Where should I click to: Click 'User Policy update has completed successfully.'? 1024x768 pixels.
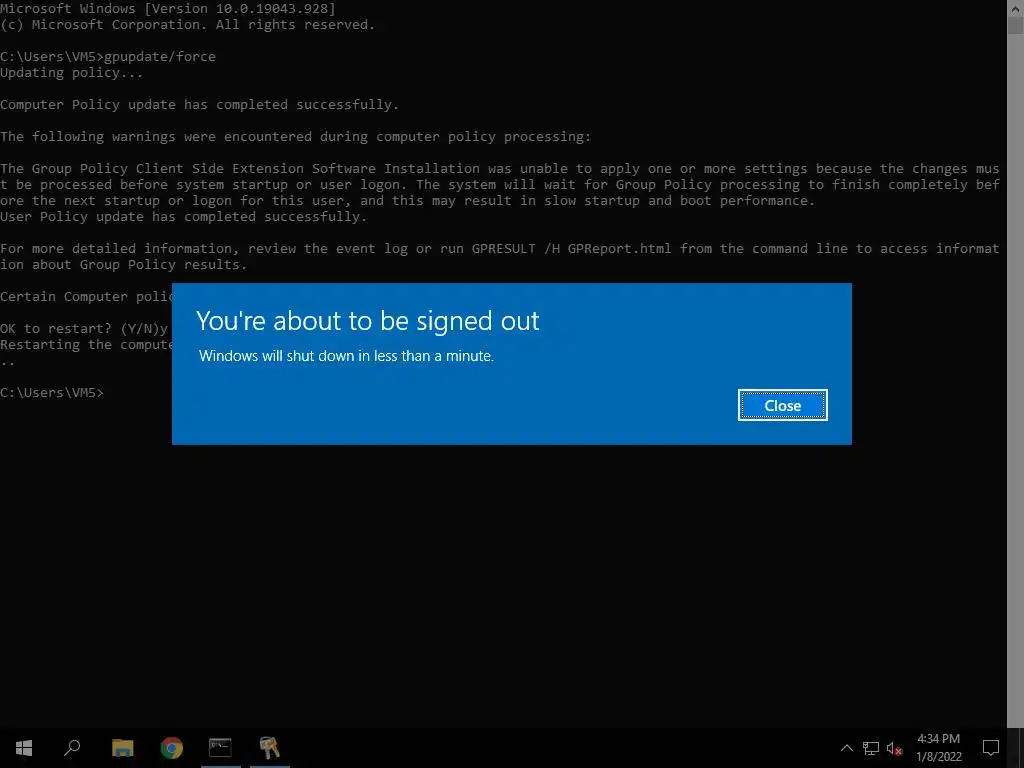(x=184, y=217)
